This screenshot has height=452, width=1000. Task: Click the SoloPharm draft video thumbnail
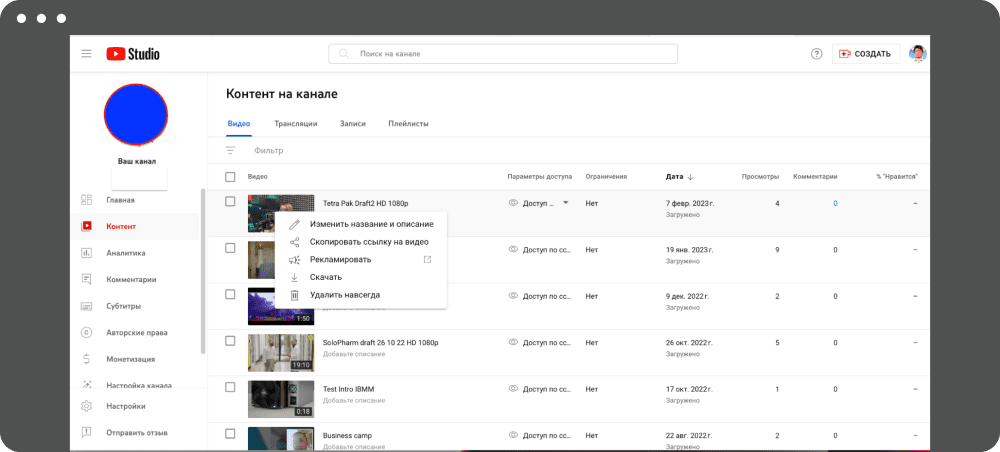point(281,353)
